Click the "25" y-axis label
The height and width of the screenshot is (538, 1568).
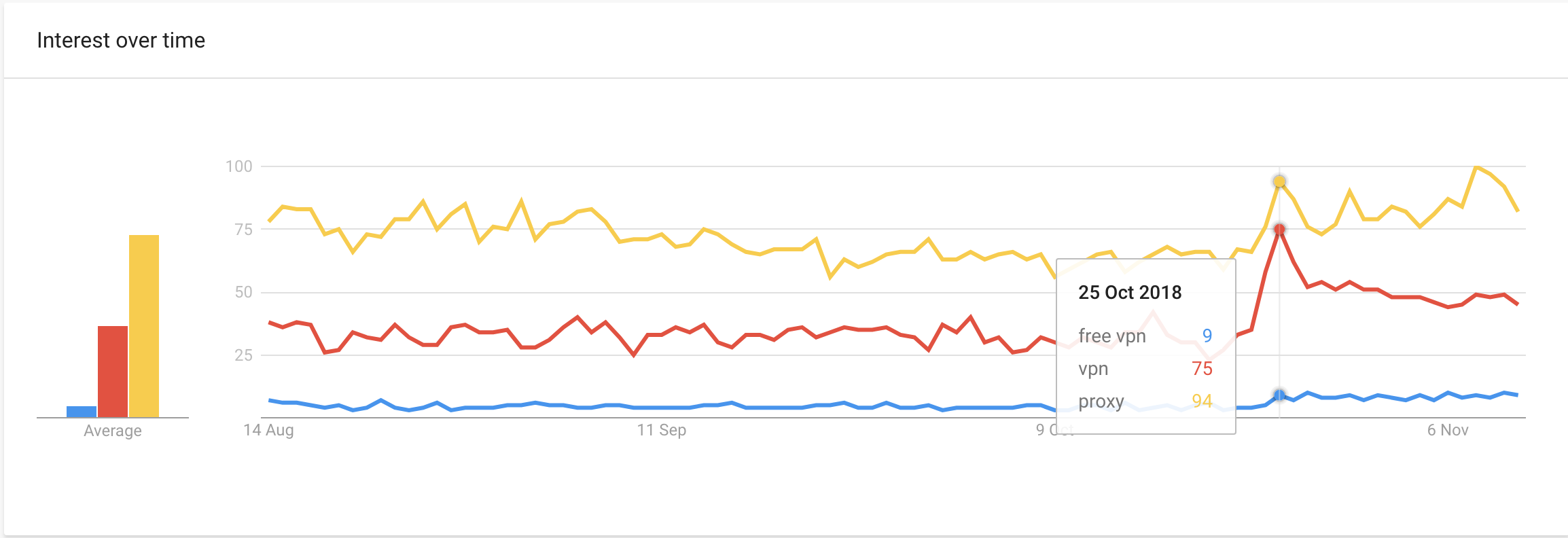[243, 355]
